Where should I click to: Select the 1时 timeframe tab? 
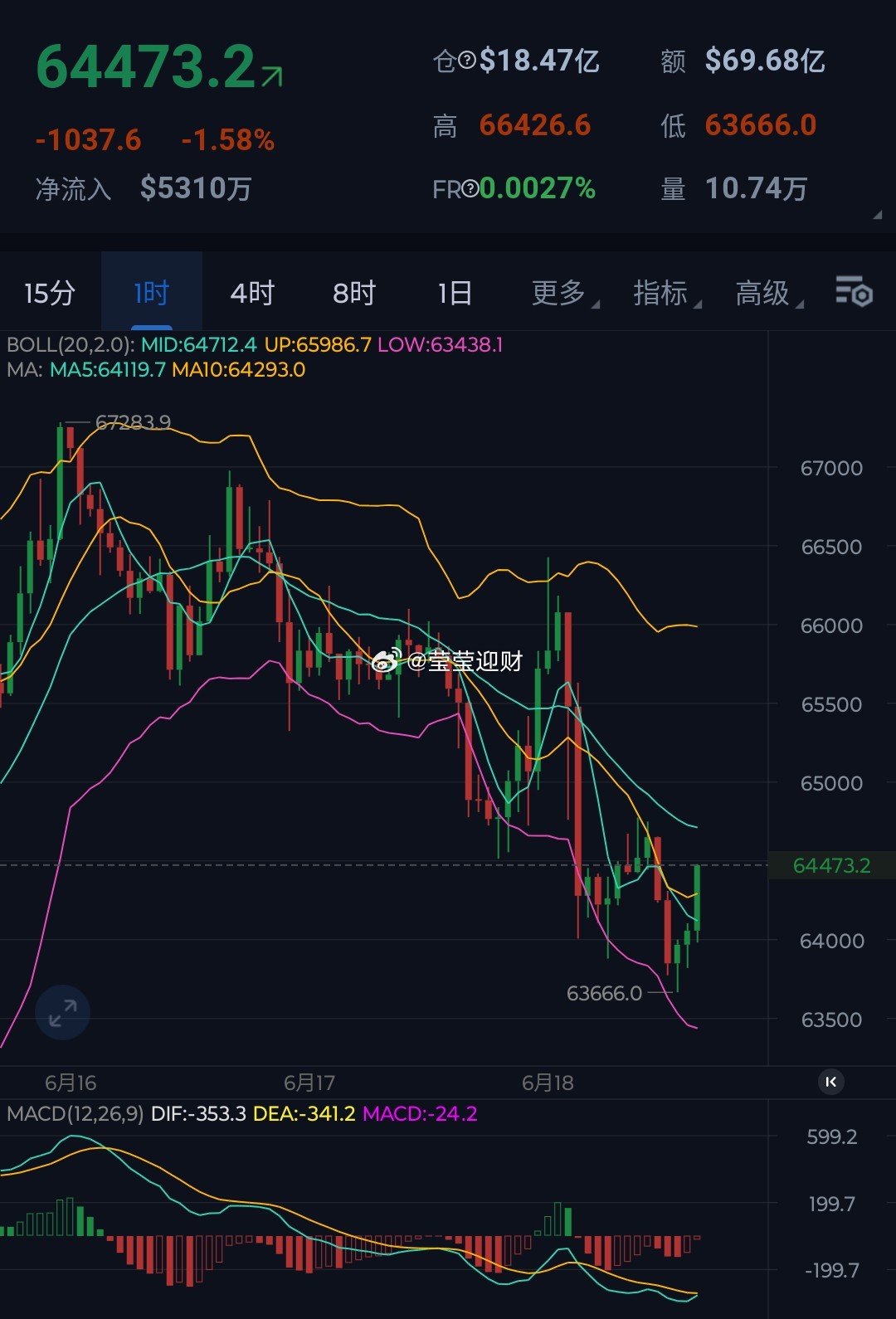(152, 293)
